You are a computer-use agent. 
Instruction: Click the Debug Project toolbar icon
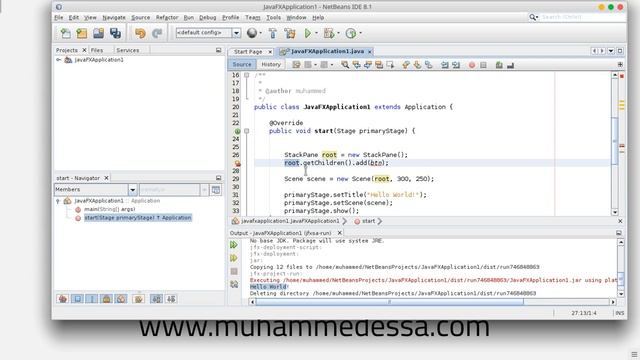pyautogui.click(x=329, y=33)
